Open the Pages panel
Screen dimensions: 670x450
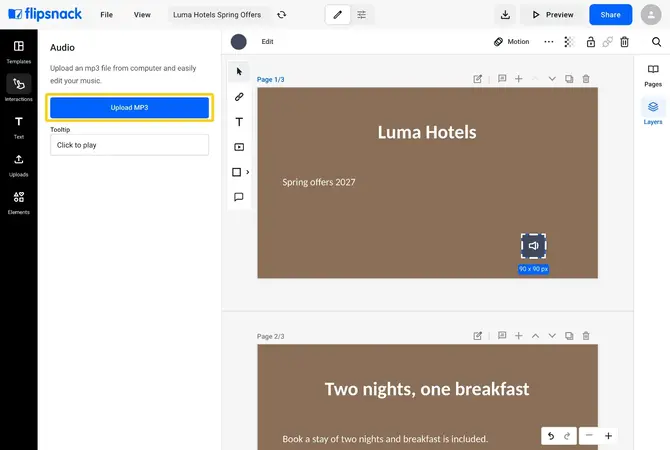pyautogui.click(x=653, y=76)
